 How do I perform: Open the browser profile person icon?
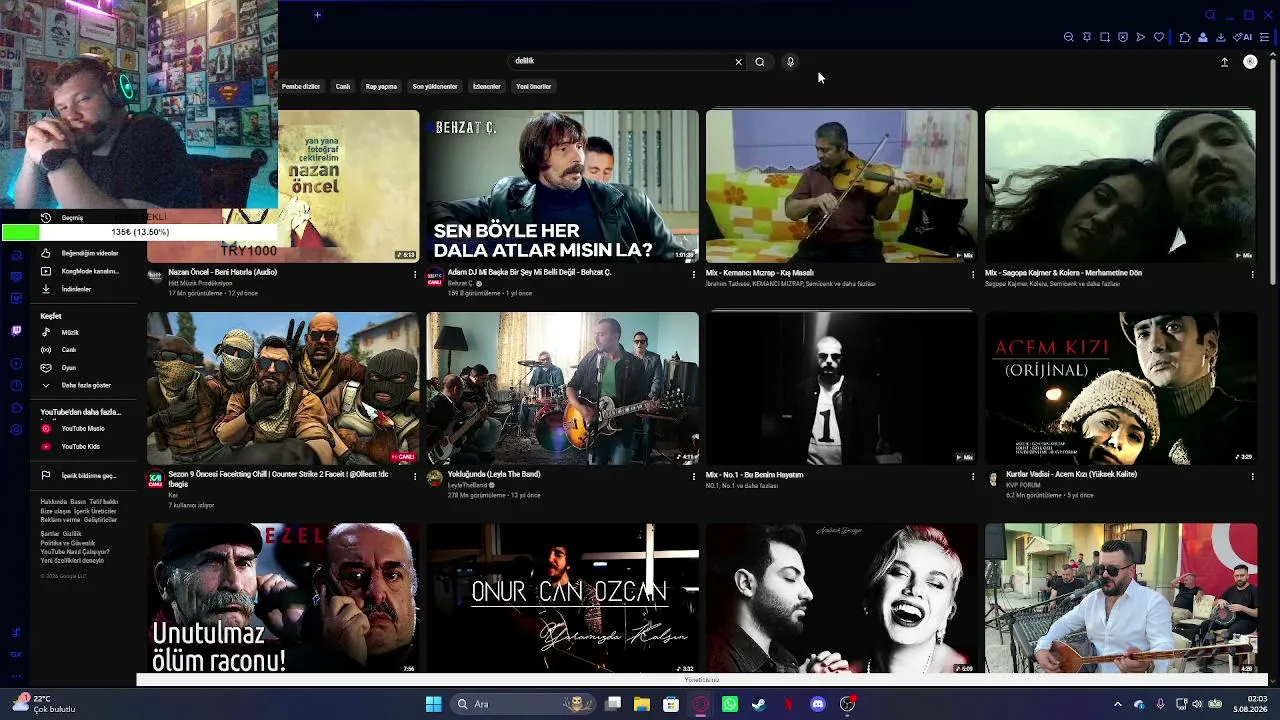click(x=1203, y=37)
